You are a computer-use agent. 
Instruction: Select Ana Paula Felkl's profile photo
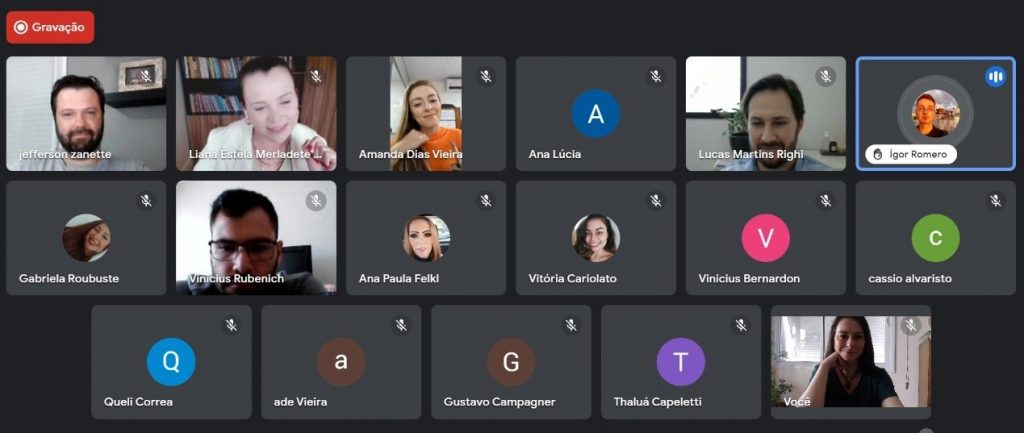pyautogui.click(x=426, y=238)
